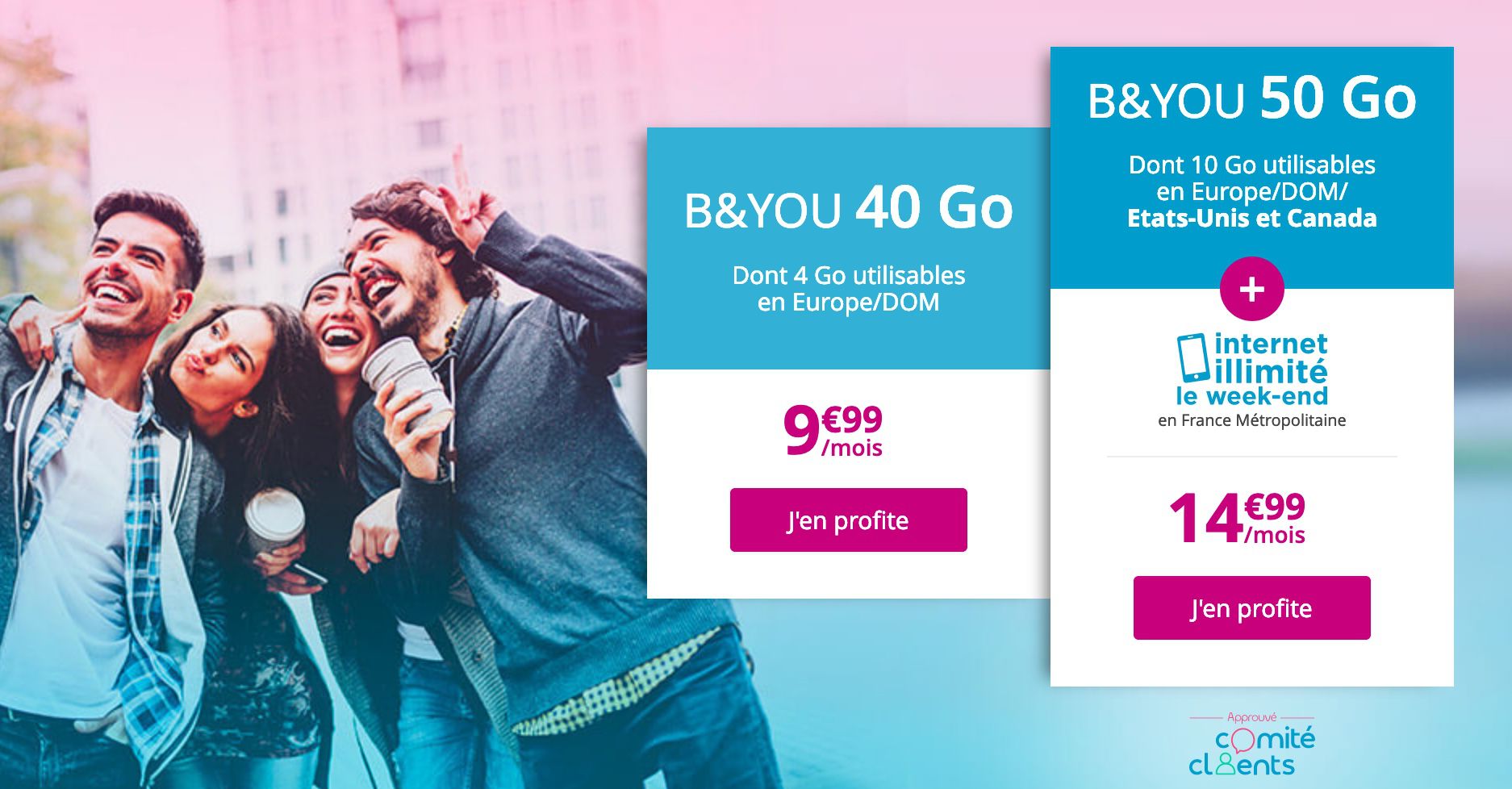Click J'en profite under the 9€99 plan
Viewport: 1512px width, 789px height.
(848, 520)
